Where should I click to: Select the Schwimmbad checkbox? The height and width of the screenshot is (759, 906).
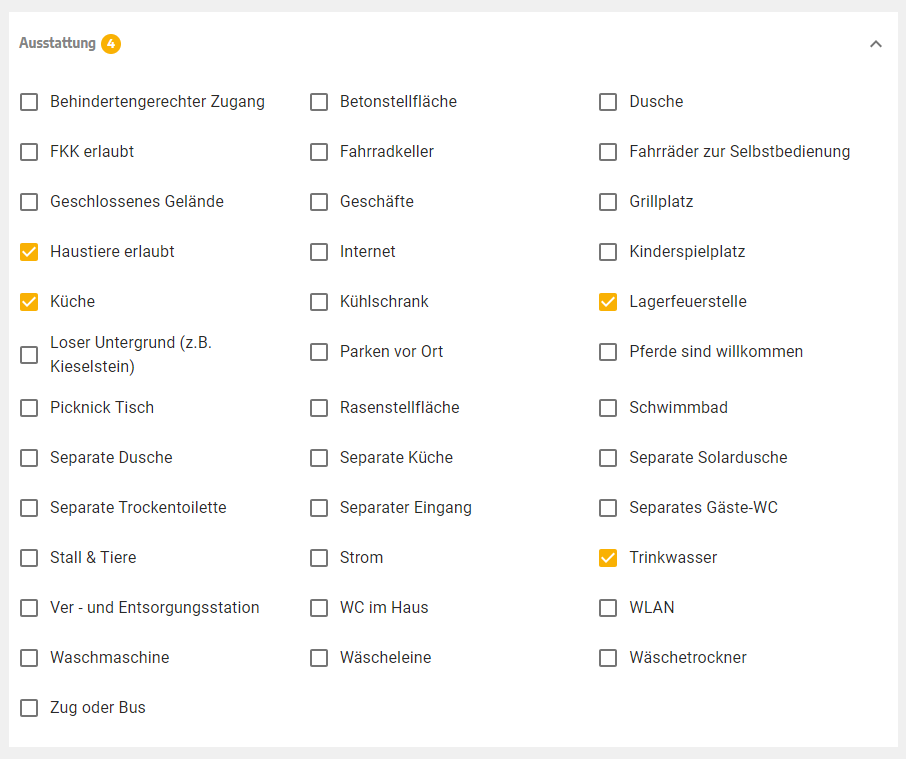[x=608, y=408]
